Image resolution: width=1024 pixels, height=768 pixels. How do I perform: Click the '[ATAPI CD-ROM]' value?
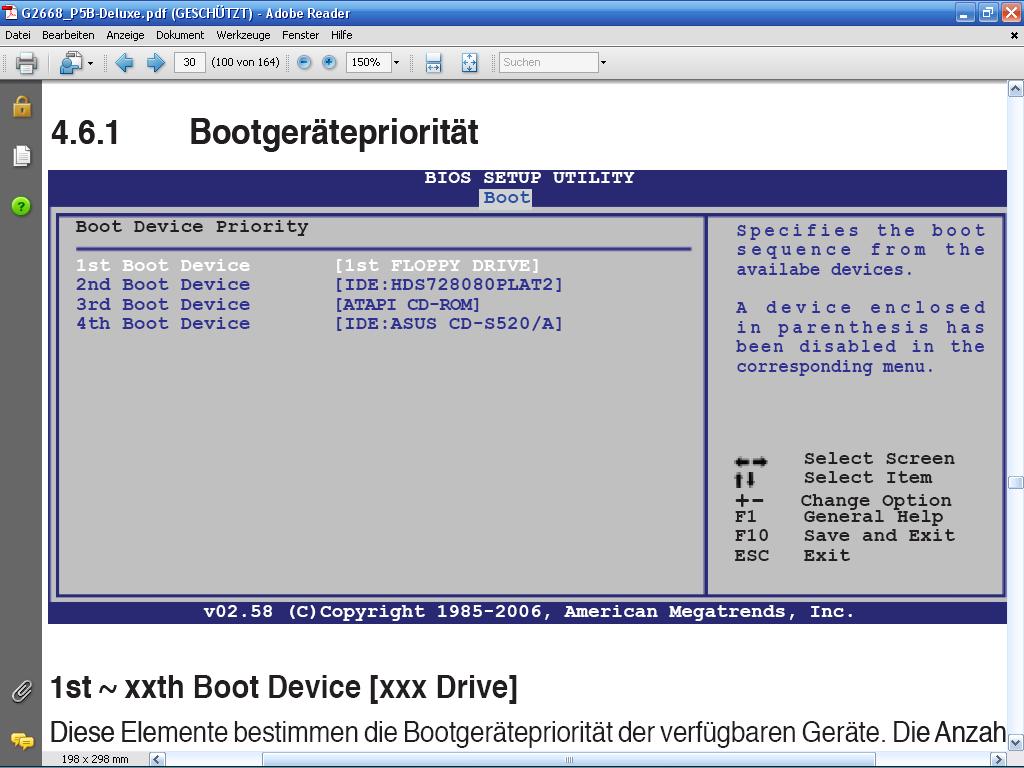(x=408, y=304)
